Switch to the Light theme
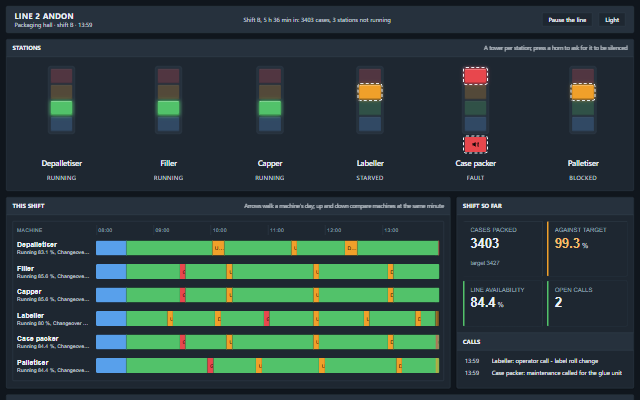Screen dimensions: 640x400 (611, 20)
